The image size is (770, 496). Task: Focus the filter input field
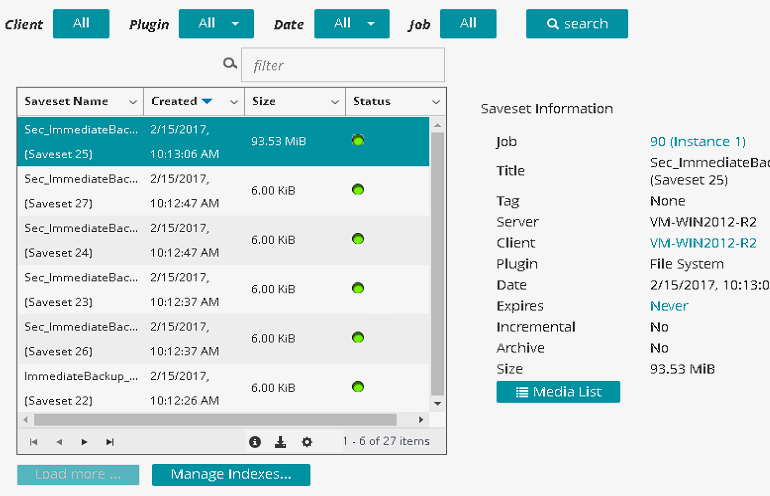pyautogui.click(x=343, y=65)
